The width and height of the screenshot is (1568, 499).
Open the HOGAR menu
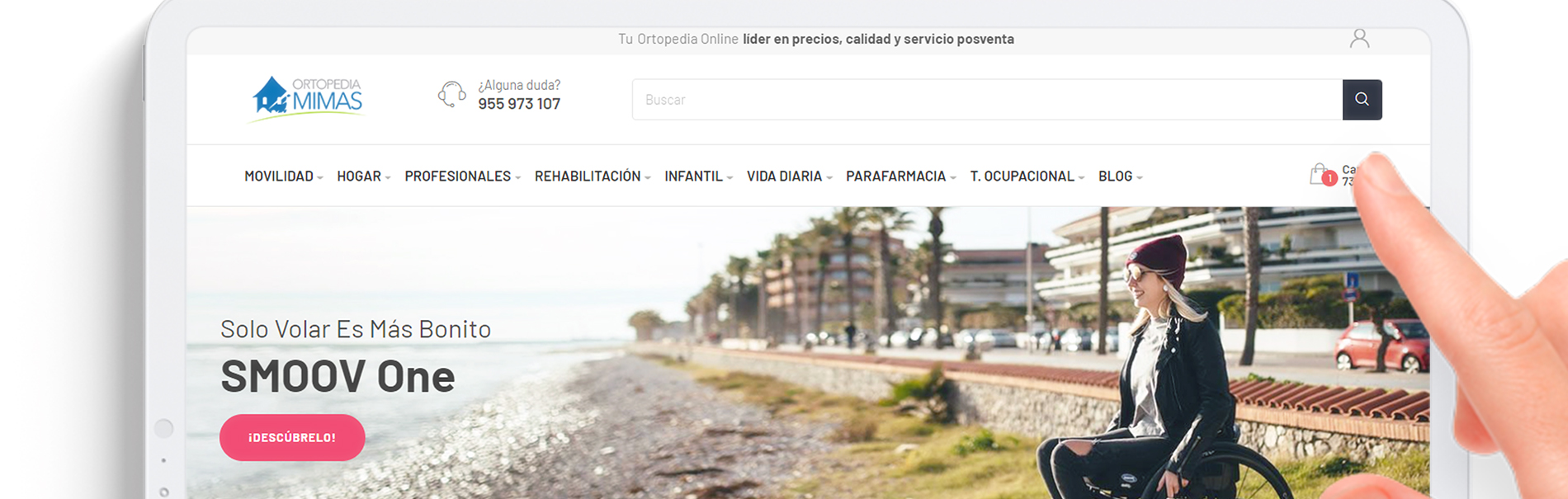click(363, 177)
